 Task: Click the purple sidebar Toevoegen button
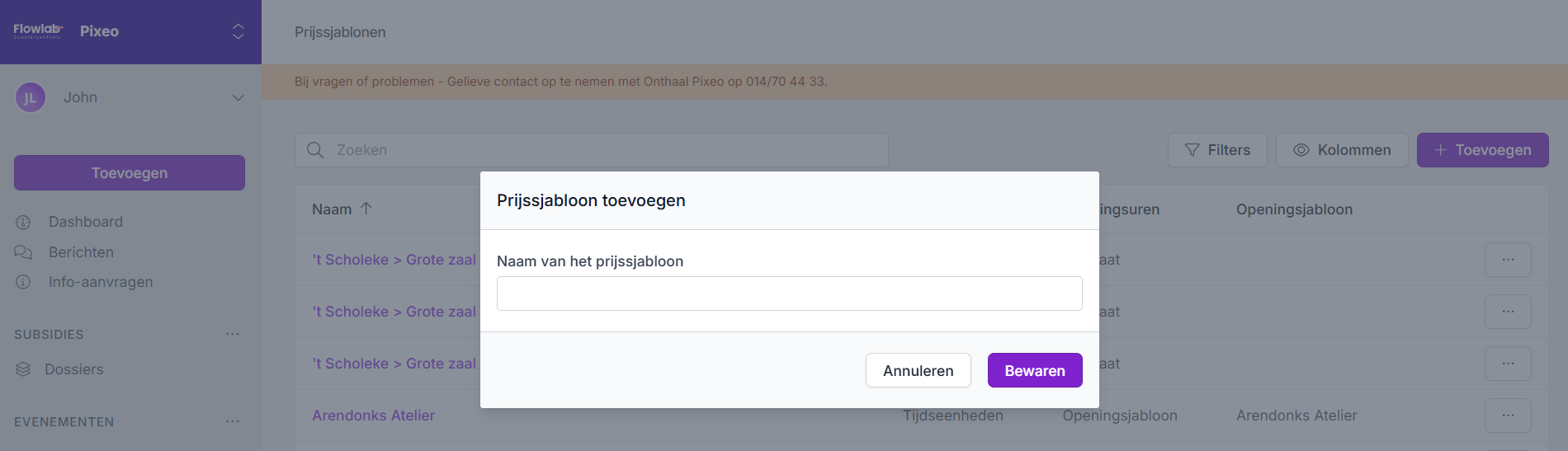(130, 173)
